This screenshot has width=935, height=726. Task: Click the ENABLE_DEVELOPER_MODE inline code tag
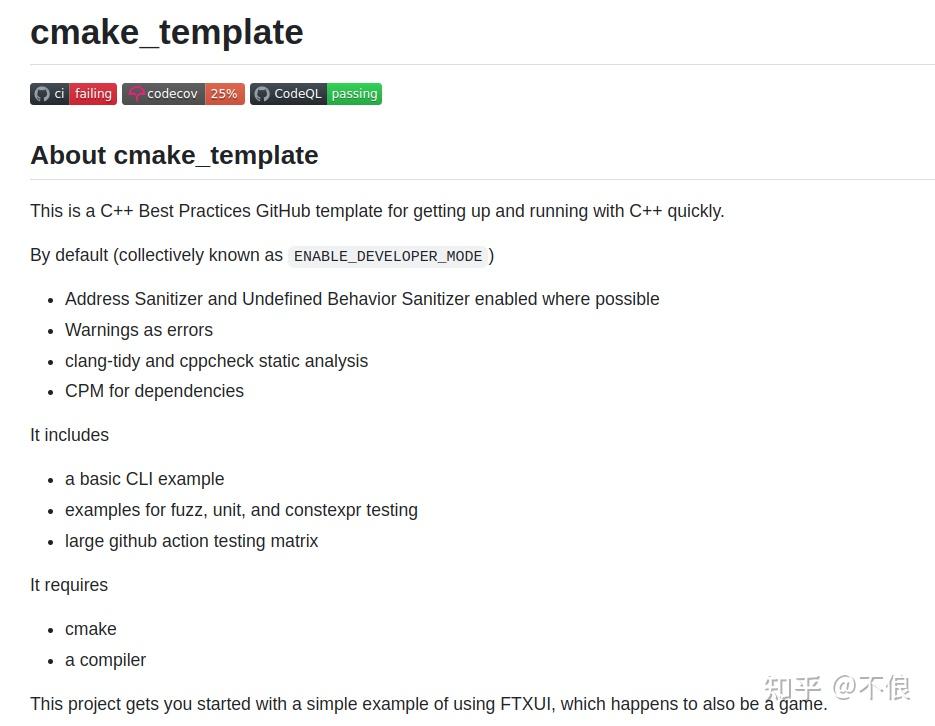[388, 256]
